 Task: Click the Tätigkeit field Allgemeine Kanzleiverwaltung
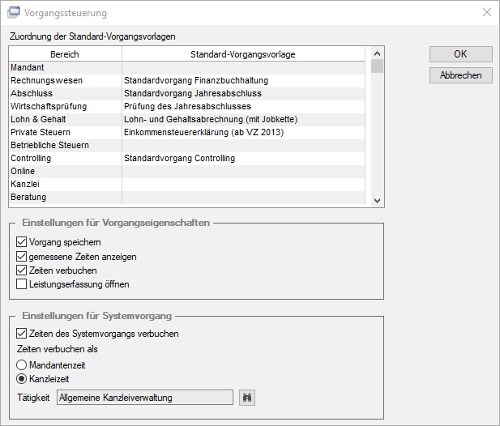point(145,398)
